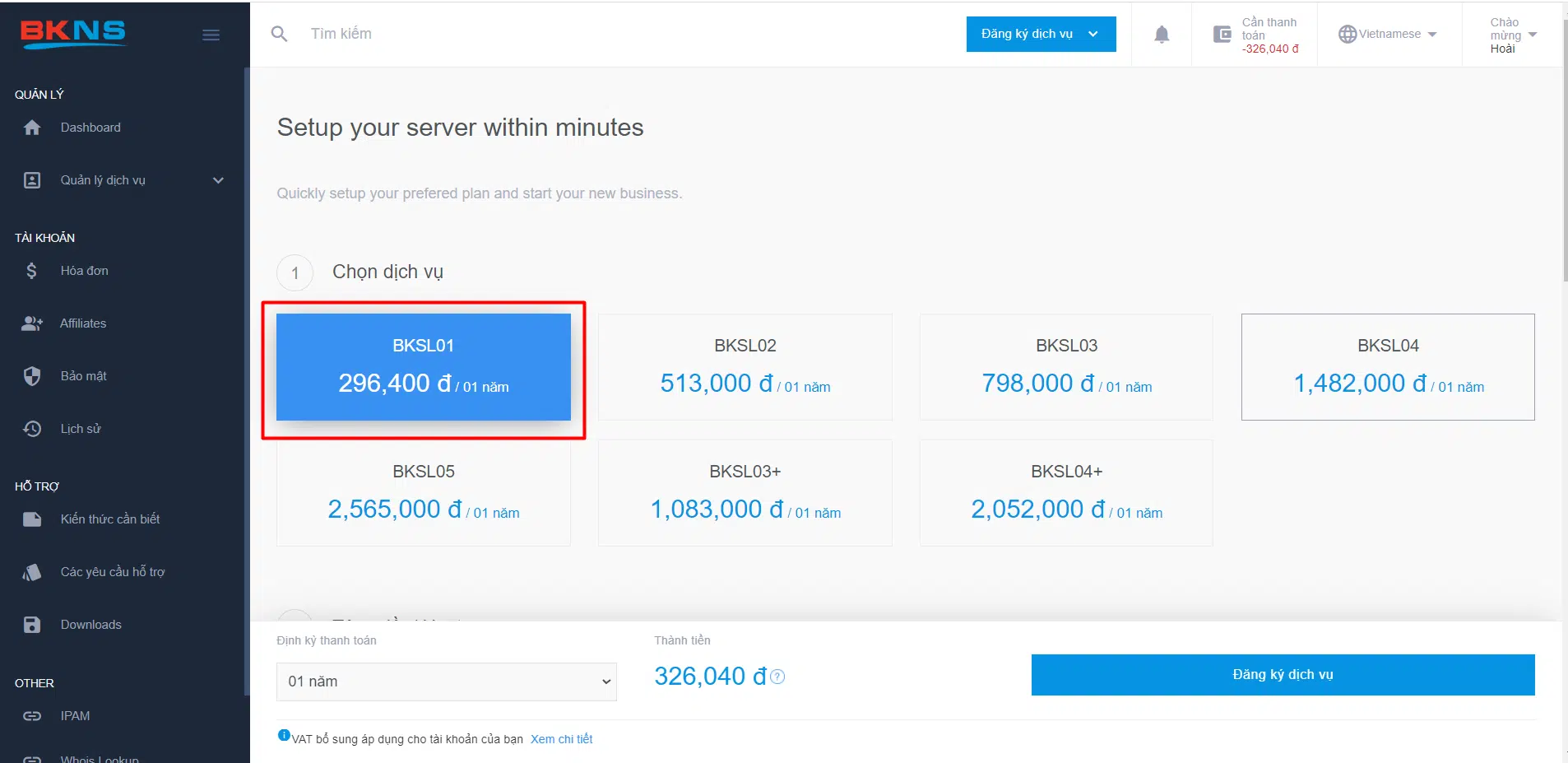Screen dimensions: 1568x763
Task: Select the BKSL02 plan card
Action: coord(745,367)
